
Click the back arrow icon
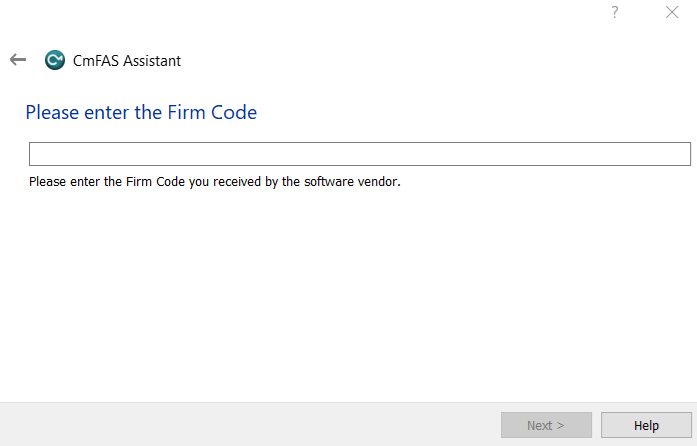click(x=18, y=60)
